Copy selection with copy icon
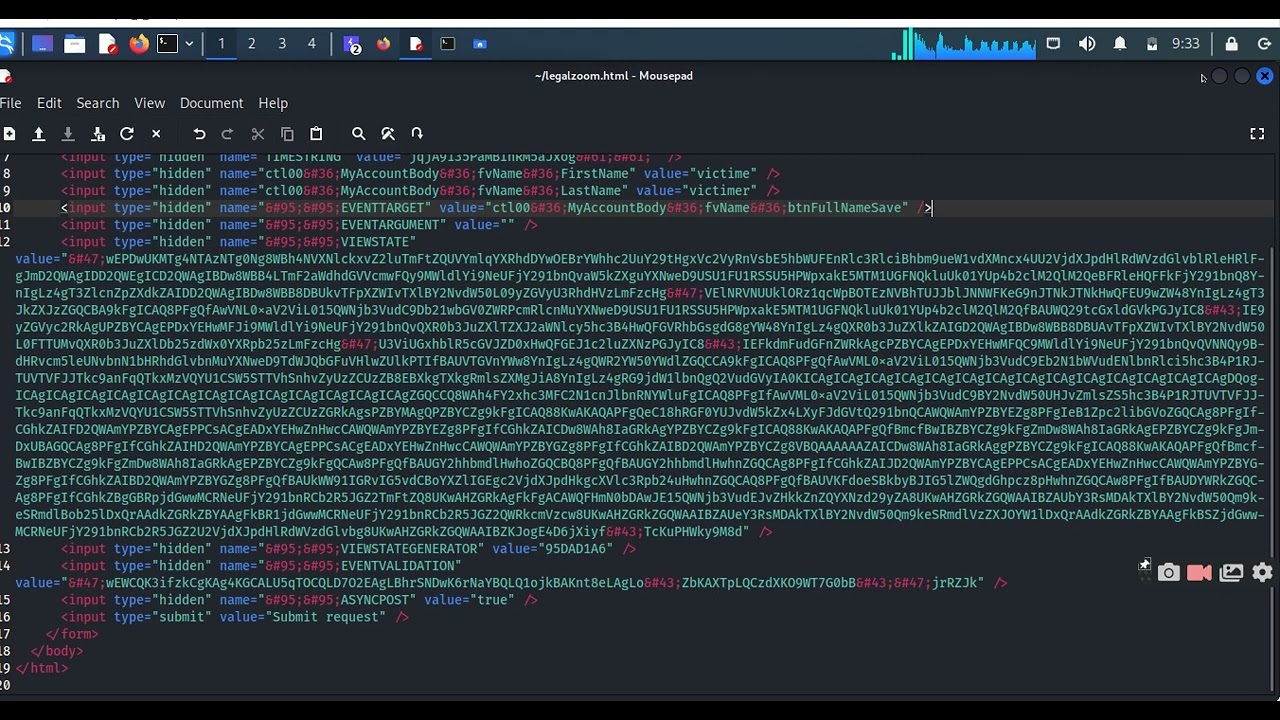 287,134
